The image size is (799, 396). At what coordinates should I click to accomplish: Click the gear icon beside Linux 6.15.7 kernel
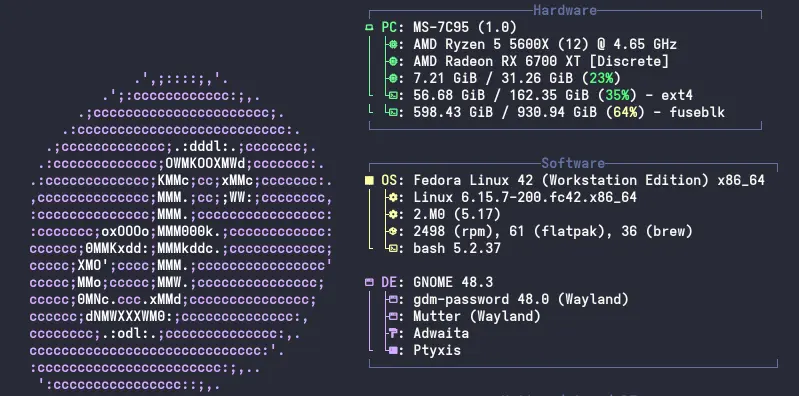pyautogui.click(x=393, y=197)
